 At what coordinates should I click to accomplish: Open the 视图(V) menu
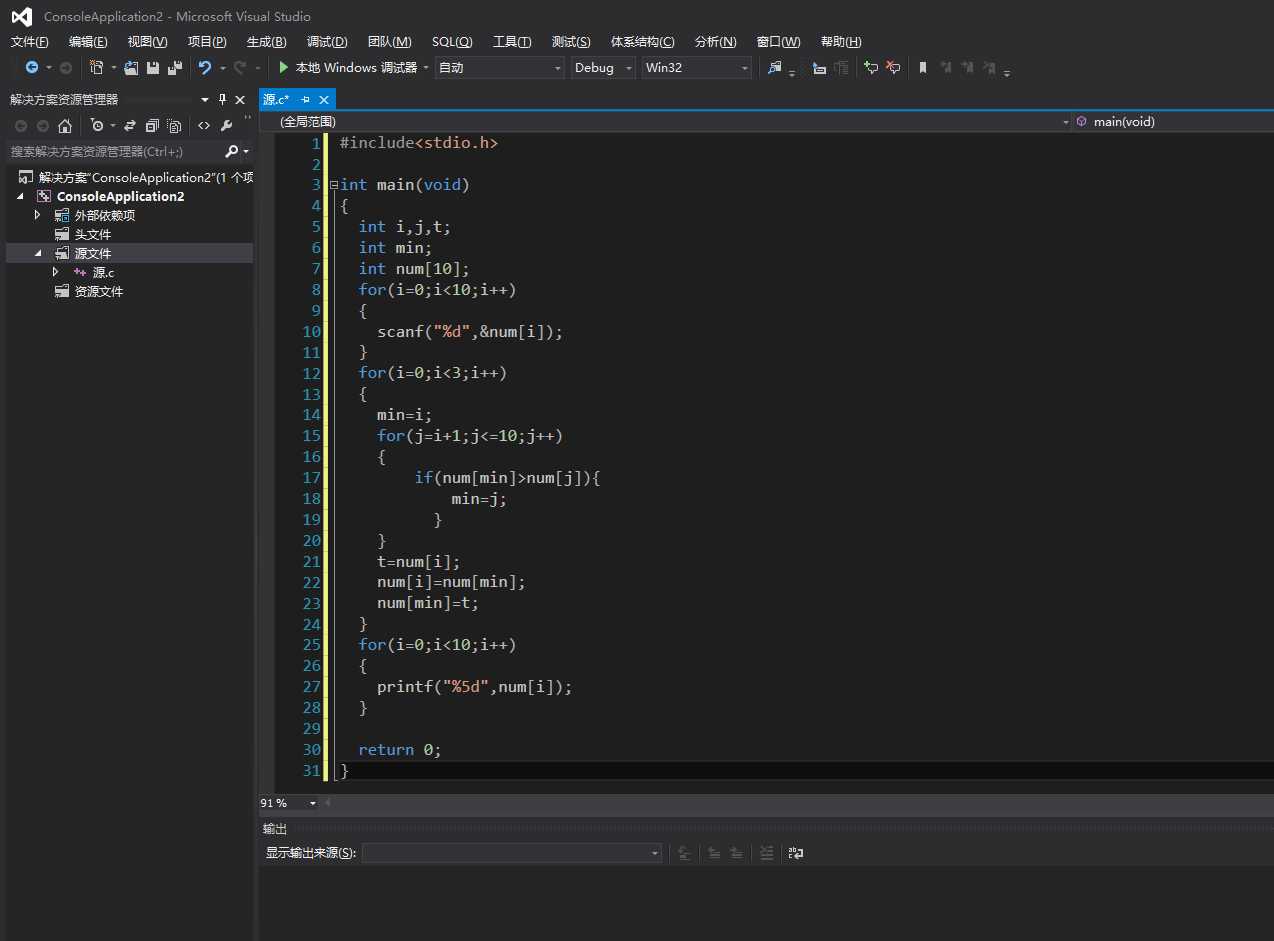[x=147, y=42]
